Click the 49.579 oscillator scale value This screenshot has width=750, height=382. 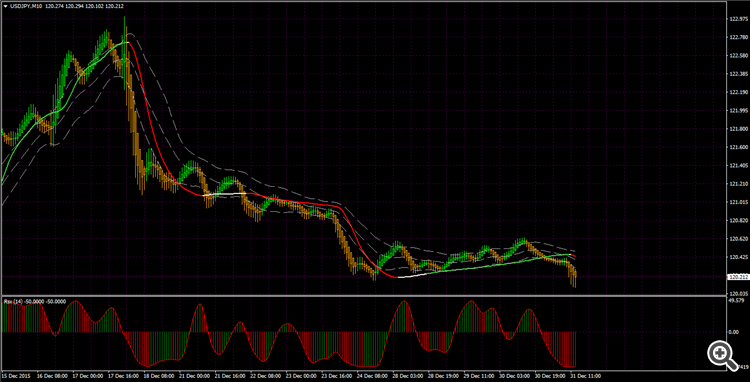pos(737,301)
